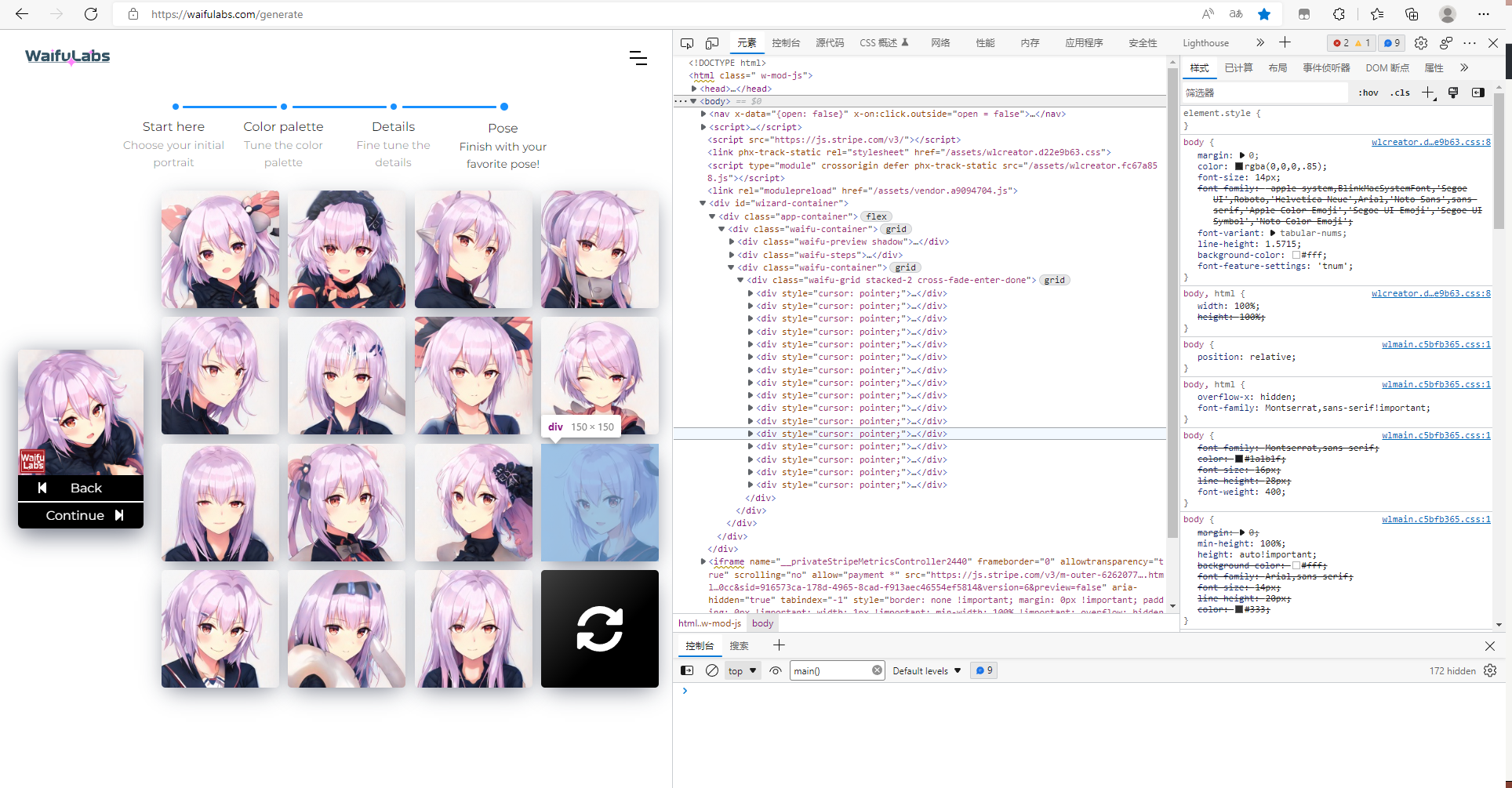1512x788 pixels.
Task: Switch to the 控制台 tab in the top DevTools bar
Action: tap(786, 43)
